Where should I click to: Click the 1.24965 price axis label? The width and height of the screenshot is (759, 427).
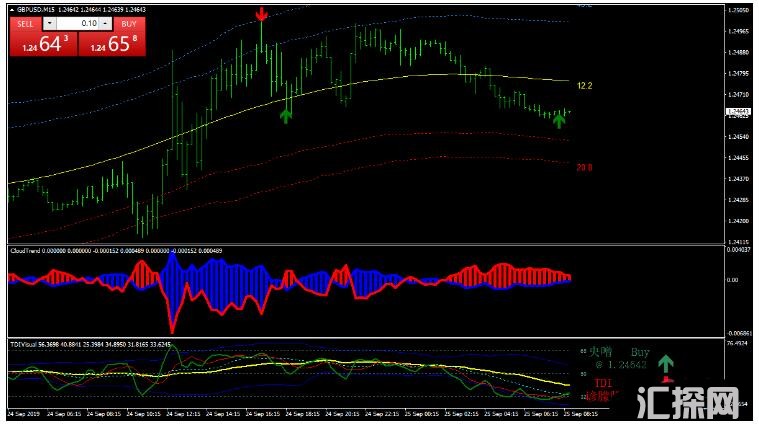pos(739,31)
